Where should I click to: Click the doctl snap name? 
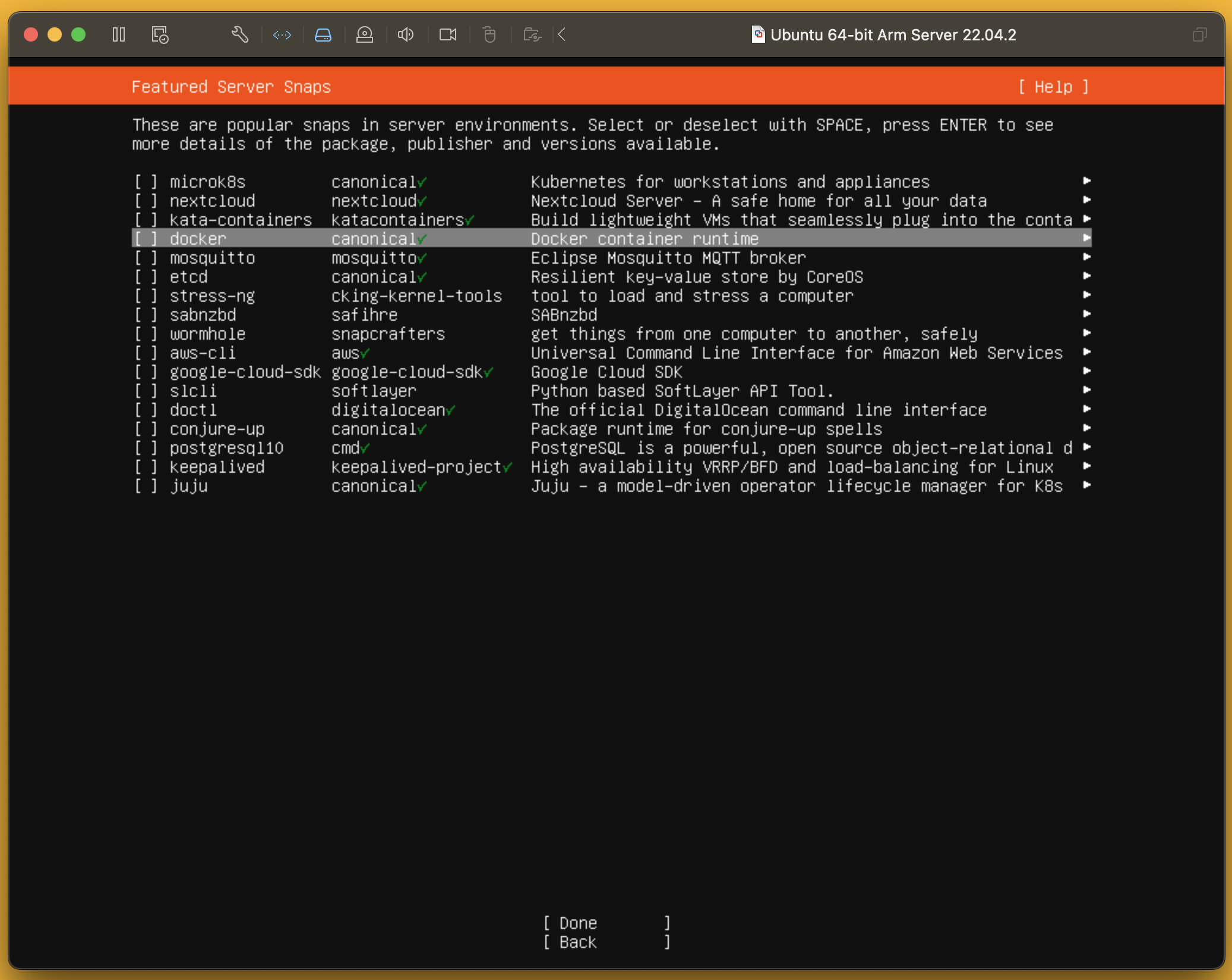(x=193, y=410)
